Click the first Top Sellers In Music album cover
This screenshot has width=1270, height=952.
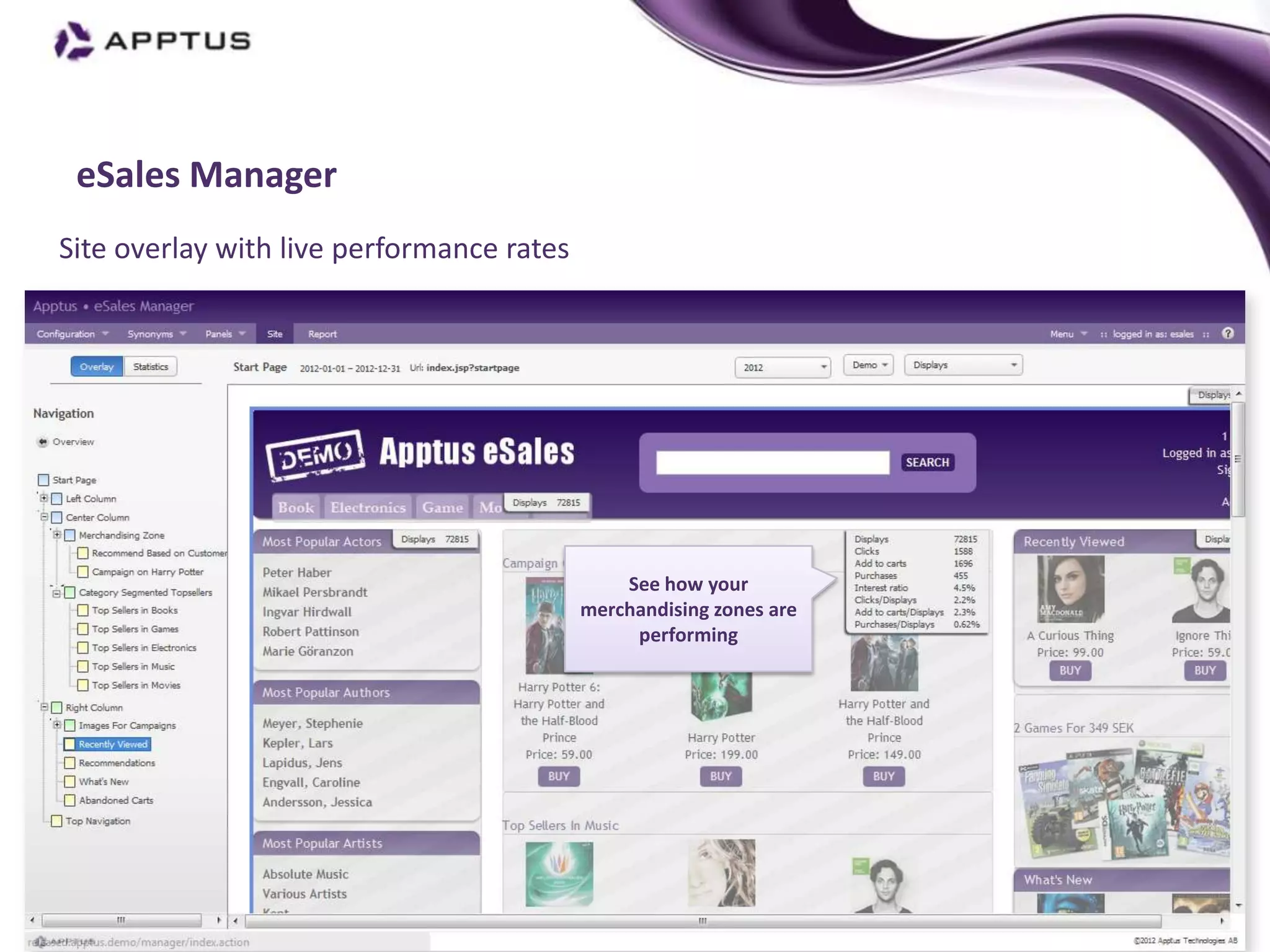pyautogui.click(x=559, y=874)
